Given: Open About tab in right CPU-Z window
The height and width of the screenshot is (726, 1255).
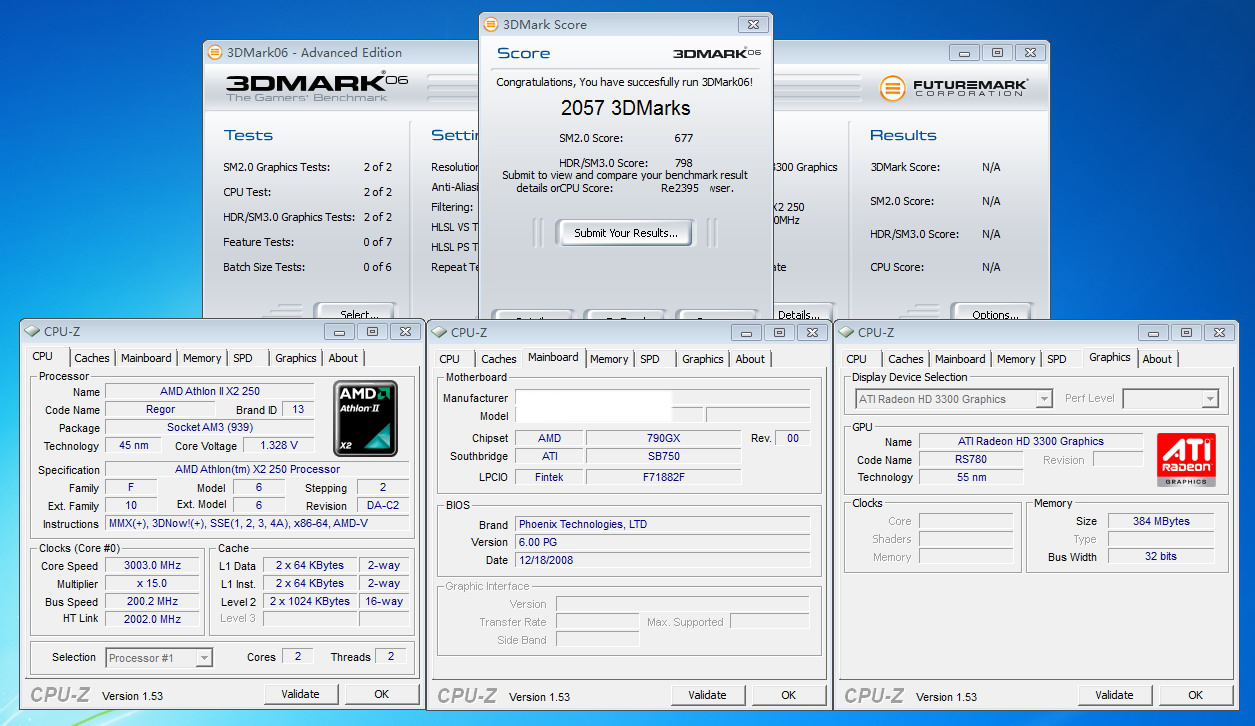Looking at the screenshot, I should [1157, 359].
